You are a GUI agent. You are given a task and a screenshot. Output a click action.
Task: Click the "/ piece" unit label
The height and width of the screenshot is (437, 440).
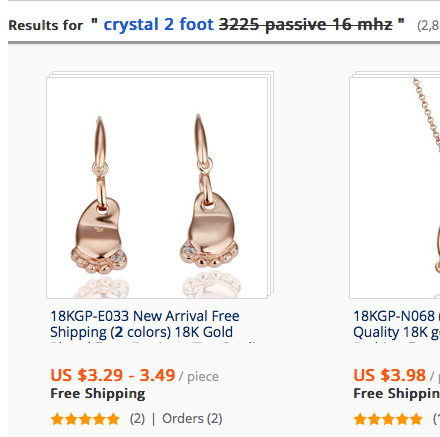click(x=199, y=377)
